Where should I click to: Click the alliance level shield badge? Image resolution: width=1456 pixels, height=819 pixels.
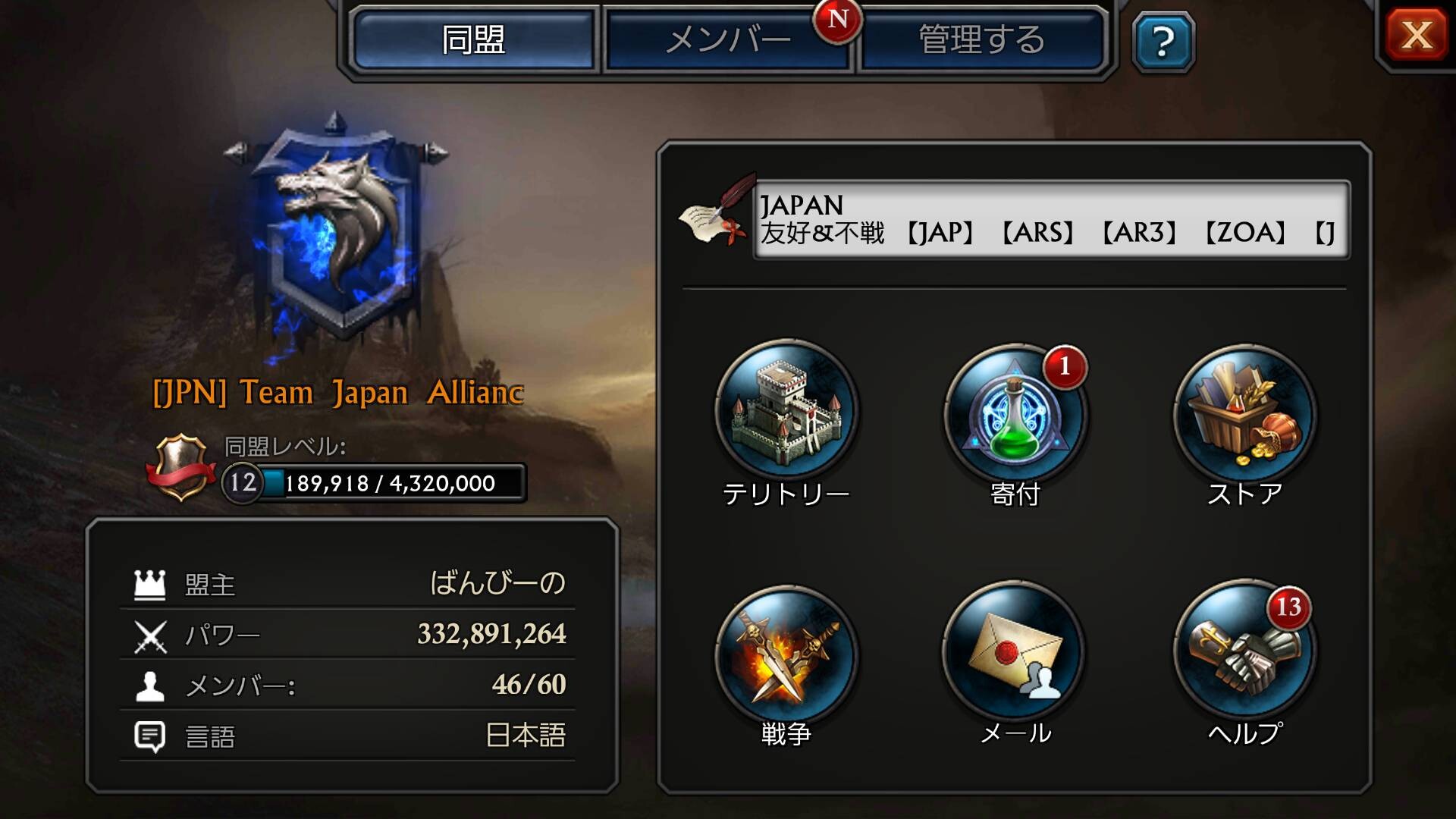[x=180, y=467]
